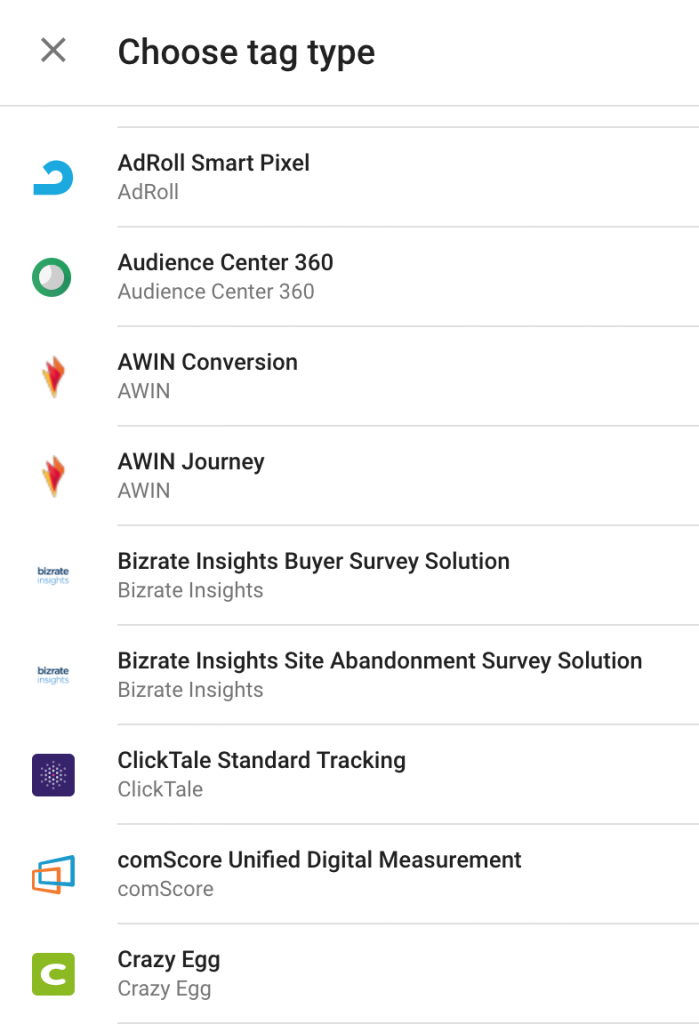Select Audience Center 360 tag type
This screenshot has width=699, height=1024.
tap(350, 277)
